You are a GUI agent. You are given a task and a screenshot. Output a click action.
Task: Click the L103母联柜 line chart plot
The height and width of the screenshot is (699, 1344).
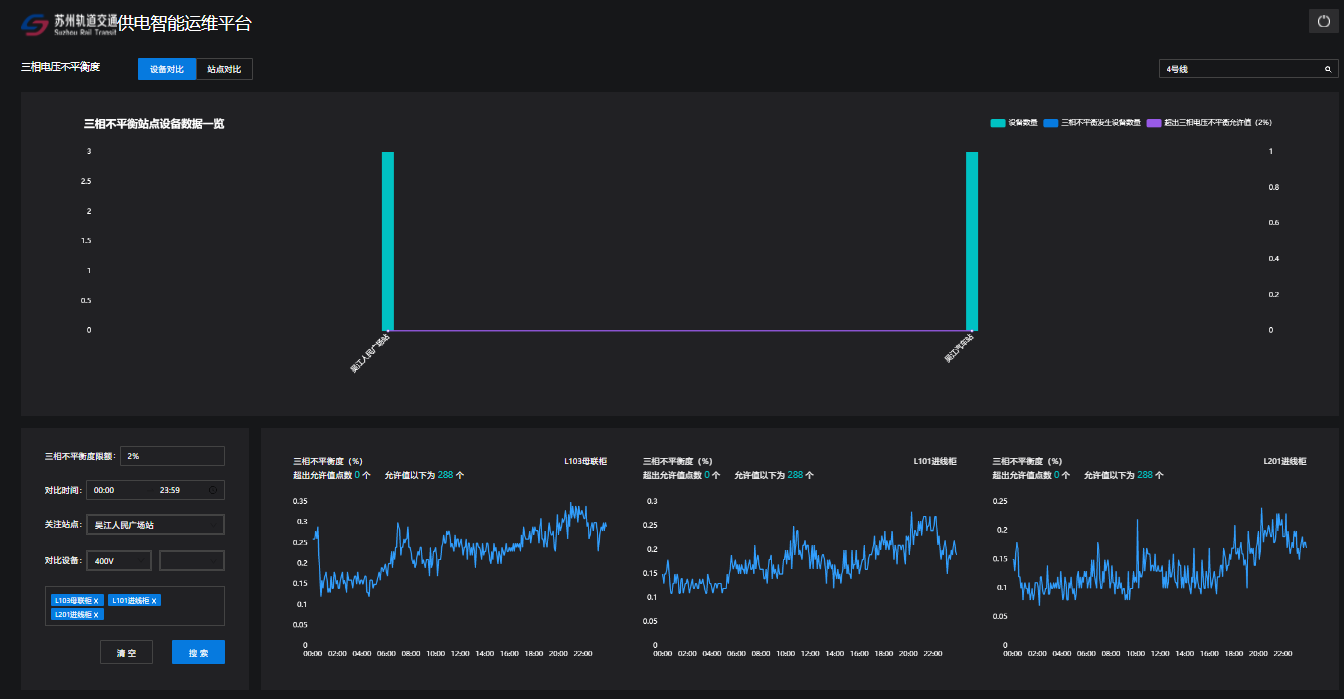tap(460, 572)
